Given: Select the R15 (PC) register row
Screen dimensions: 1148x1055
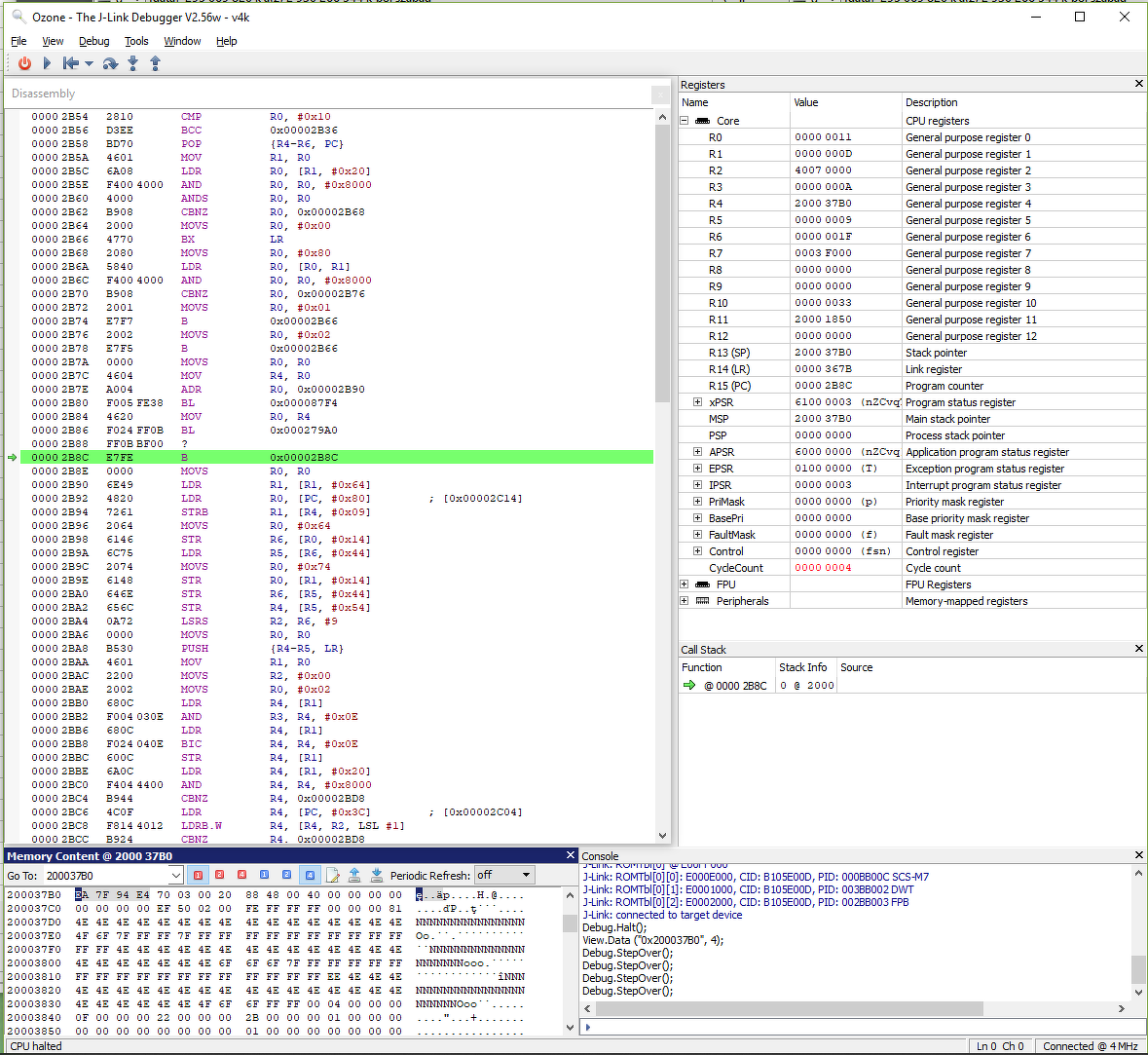Looking at the screenshot, I should click(910, 386).
